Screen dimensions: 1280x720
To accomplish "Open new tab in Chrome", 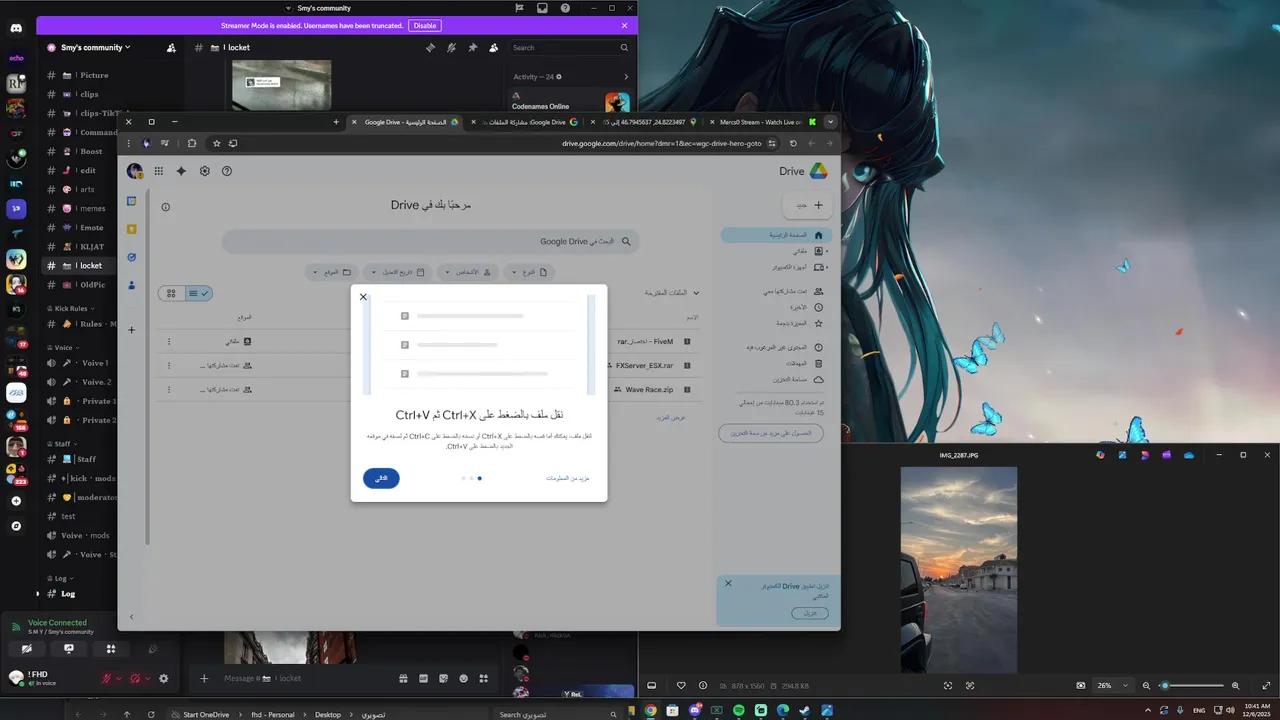I will (336, 122).
